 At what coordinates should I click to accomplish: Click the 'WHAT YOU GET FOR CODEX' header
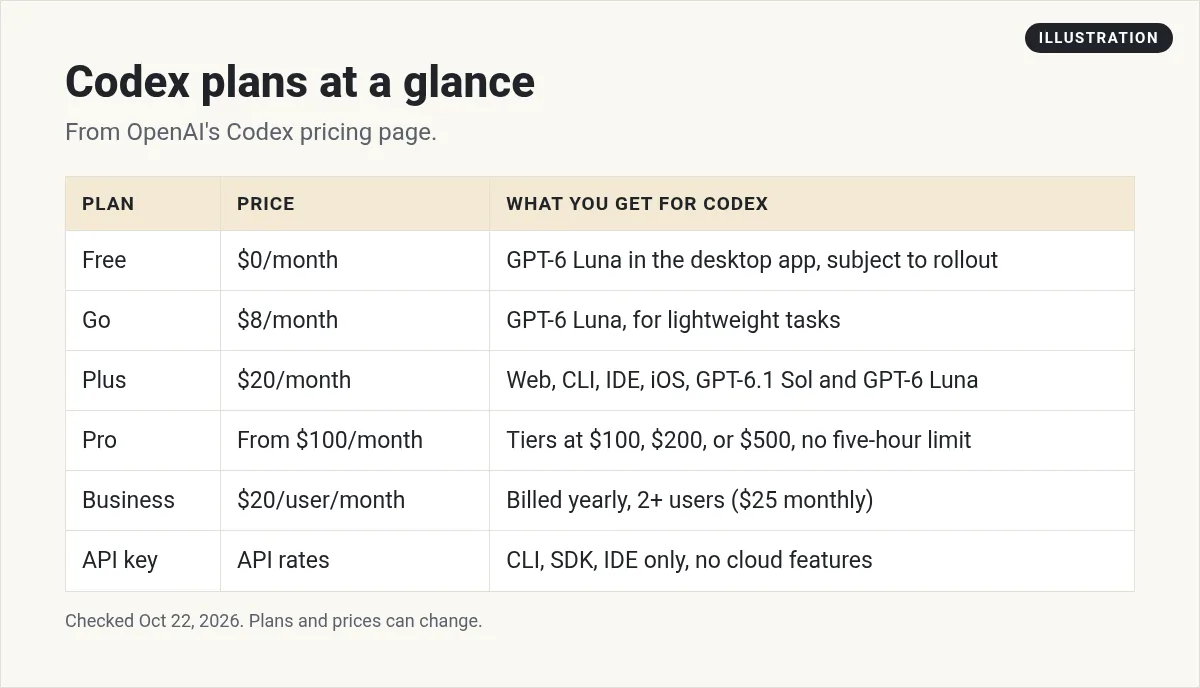812,204
